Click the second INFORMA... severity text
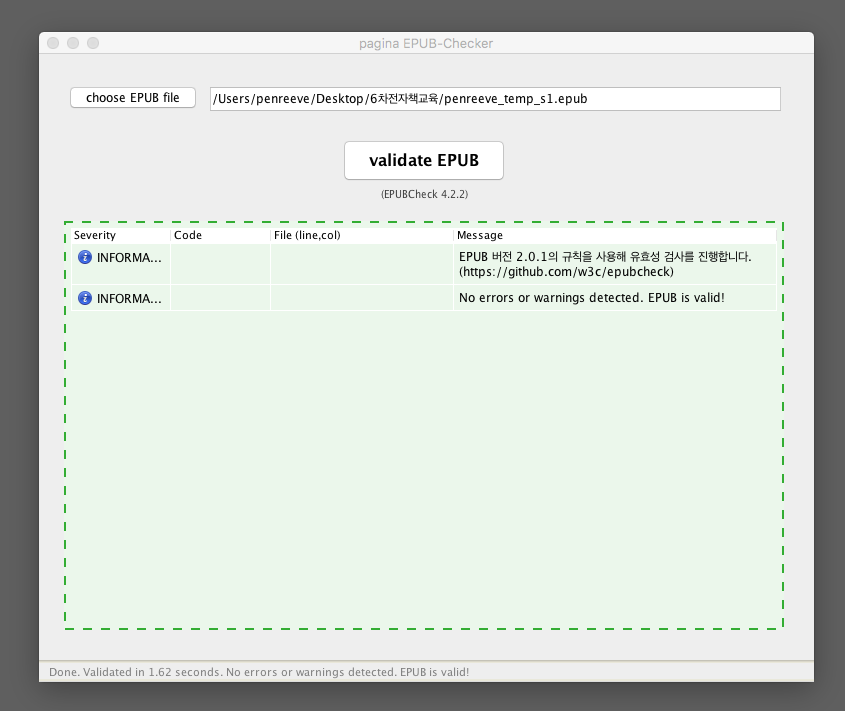 tap(129, 299)
